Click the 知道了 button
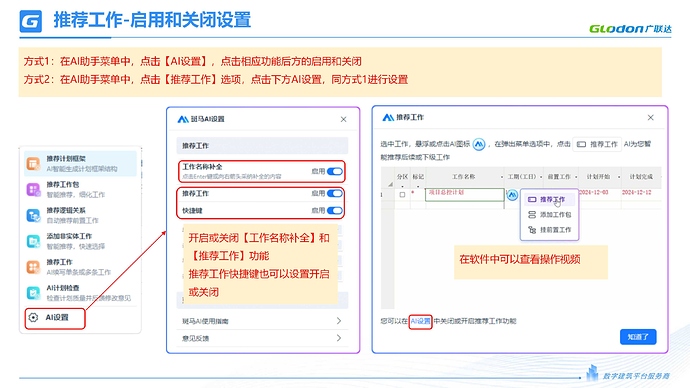 pos(638,337)
